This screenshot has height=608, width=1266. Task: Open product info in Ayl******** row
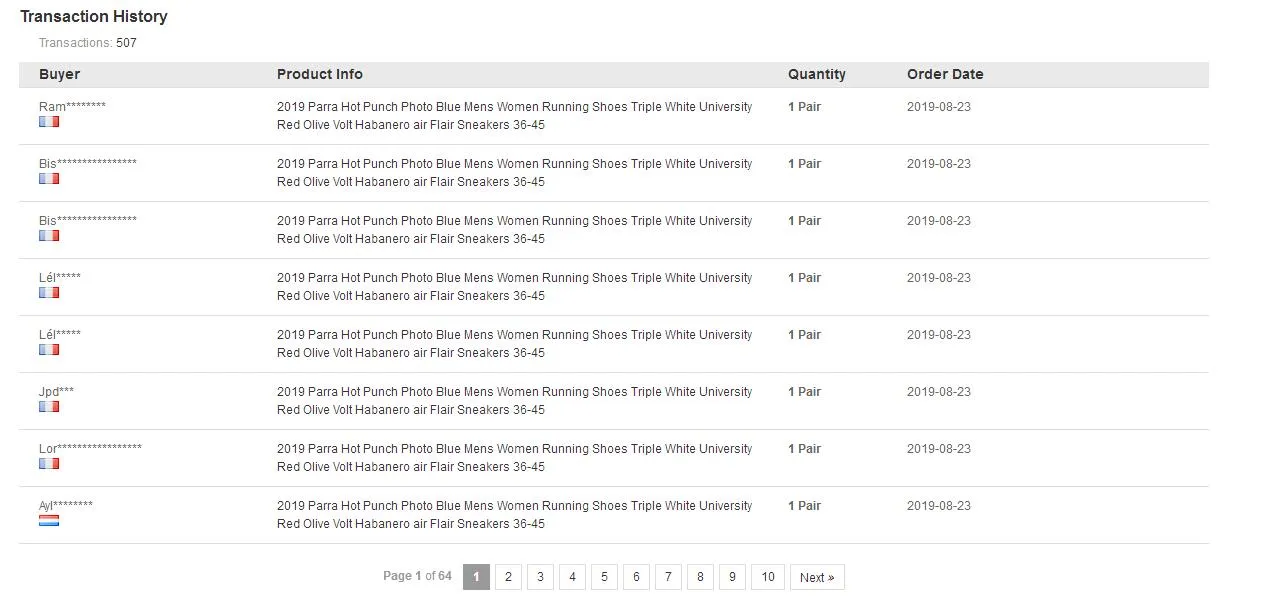coord(514,515)
